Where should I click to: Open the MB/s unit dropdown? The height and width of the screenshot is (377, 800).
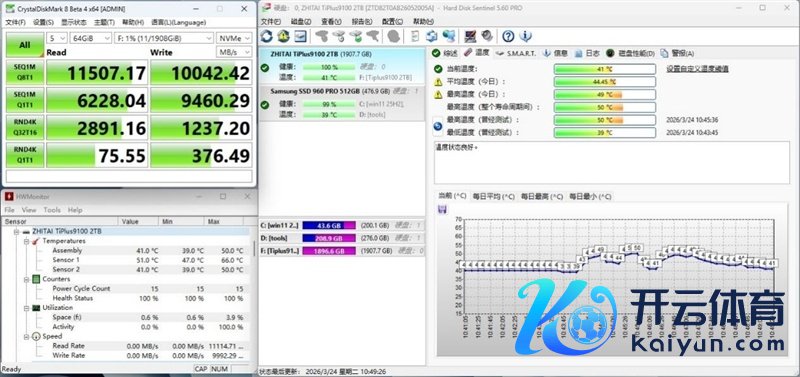click(234, 52)
